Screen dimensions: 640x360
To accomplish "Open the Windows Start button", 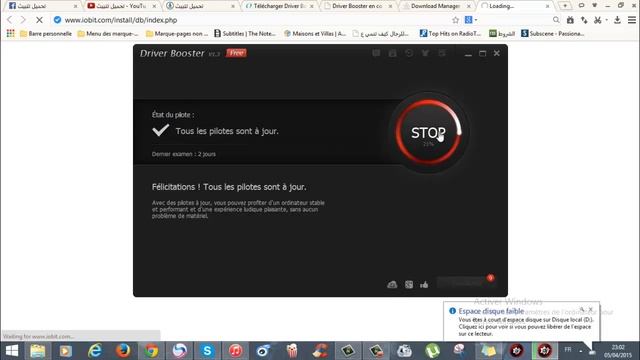I will click(11, 351).
